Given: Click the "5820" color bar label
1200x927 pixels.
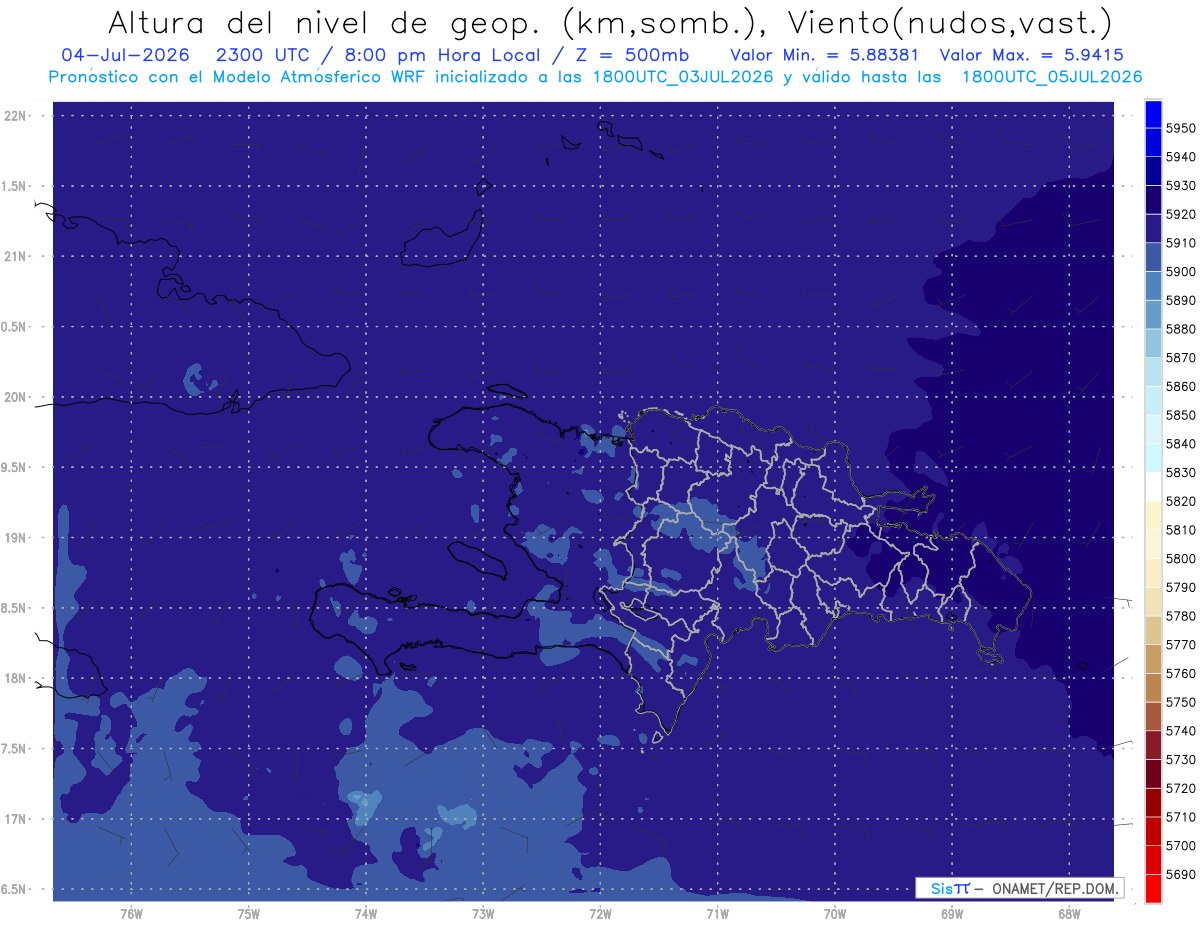Looking at the screenshot, I should [1180, 501].
